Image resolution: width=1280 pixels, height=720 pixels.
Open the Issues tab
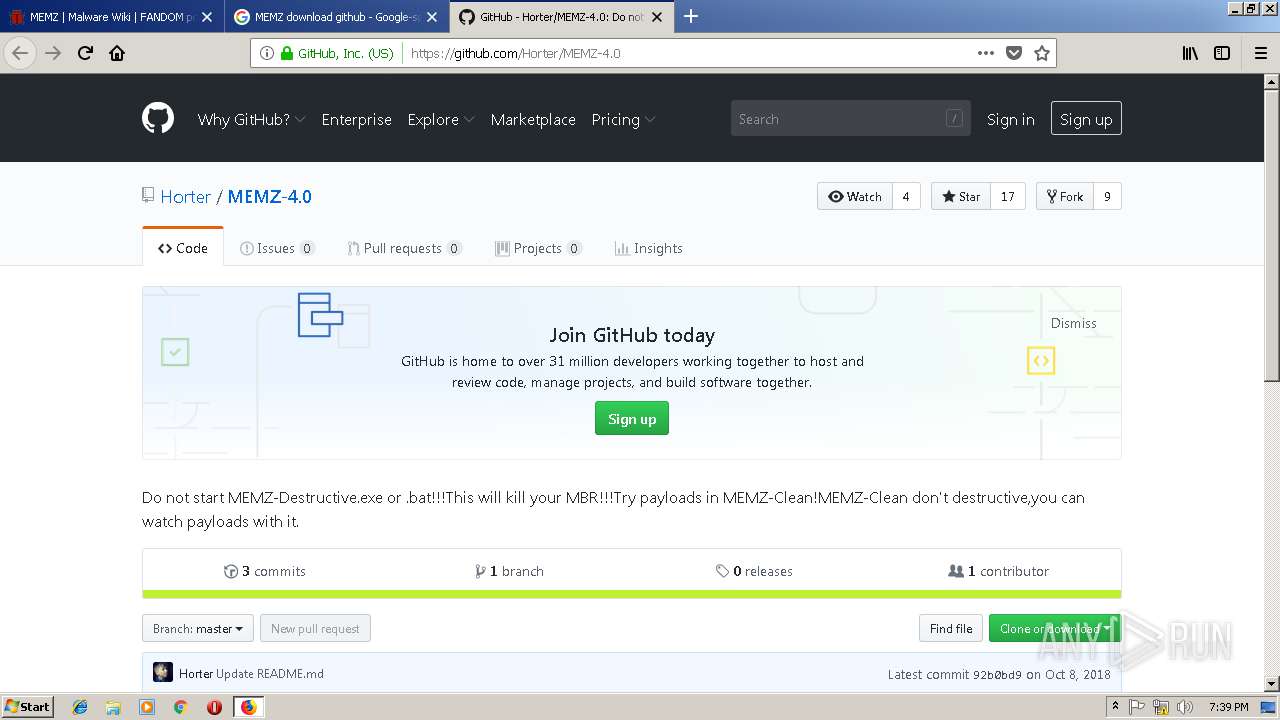277,248
